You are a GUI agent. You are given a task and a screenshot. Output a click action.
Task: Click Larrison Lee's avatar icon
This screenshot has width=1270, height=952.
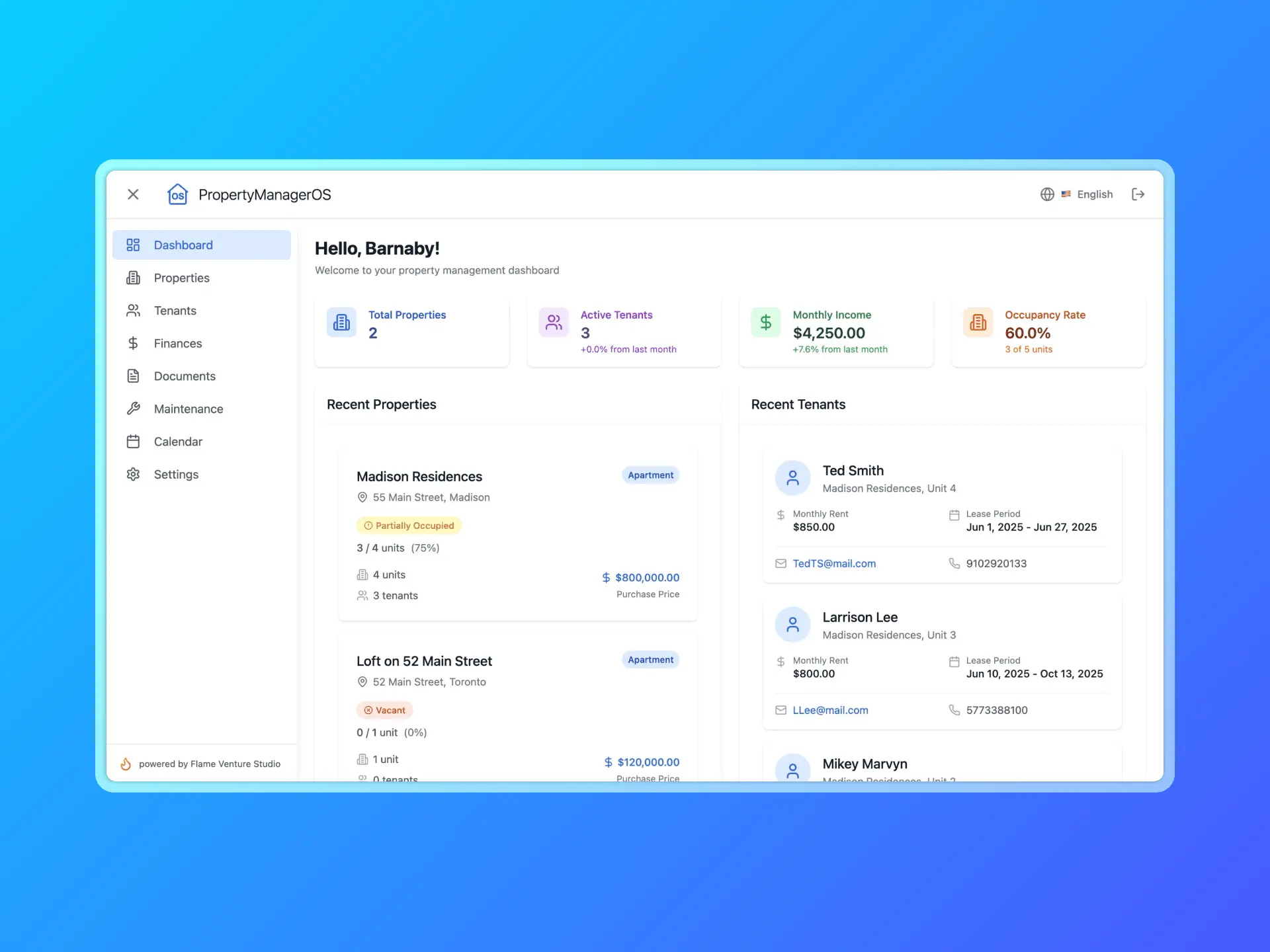pos(792,625)
